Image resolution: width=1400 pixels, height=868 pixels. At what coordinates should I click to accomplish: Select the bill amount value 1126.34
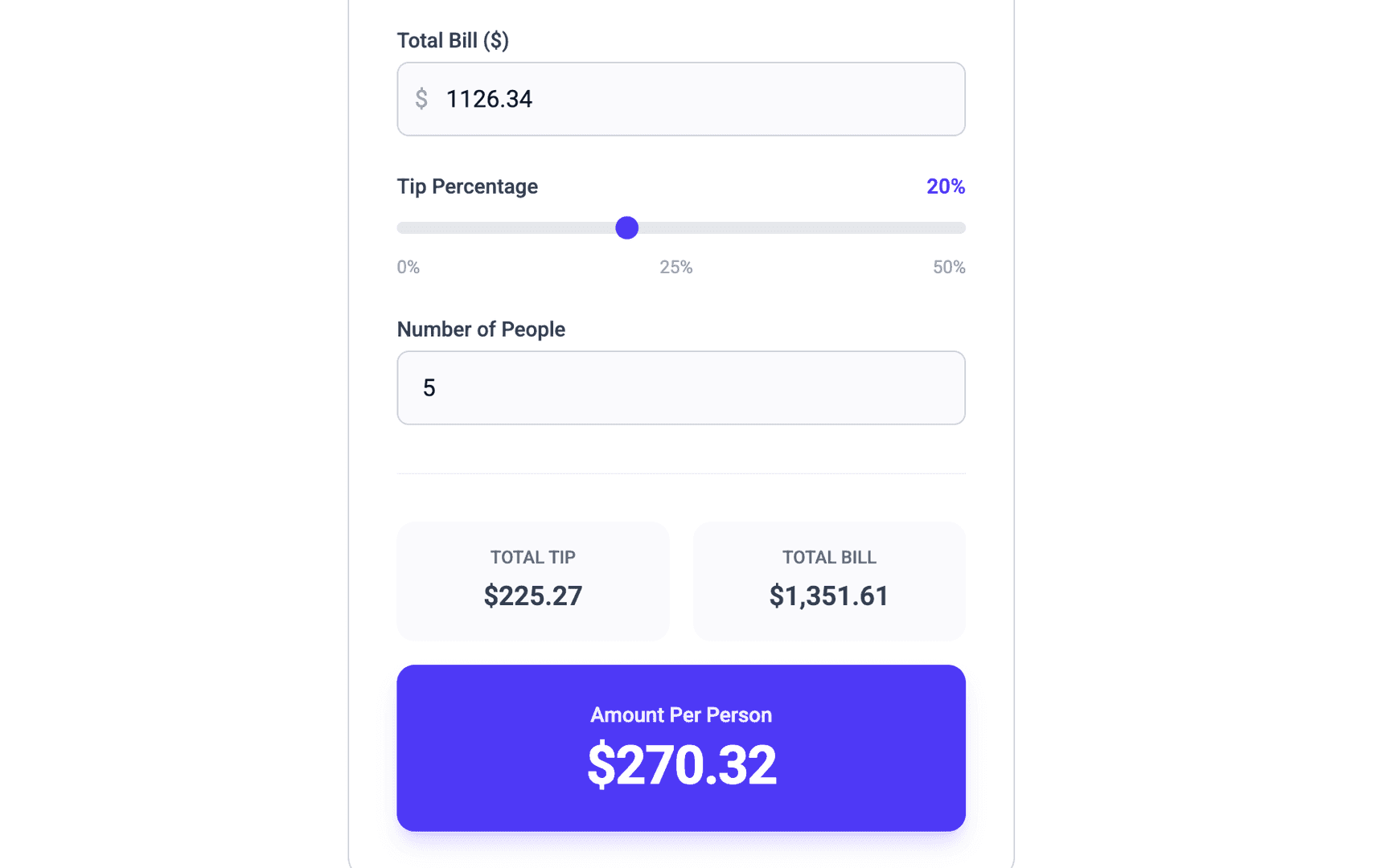click(489, 99)
